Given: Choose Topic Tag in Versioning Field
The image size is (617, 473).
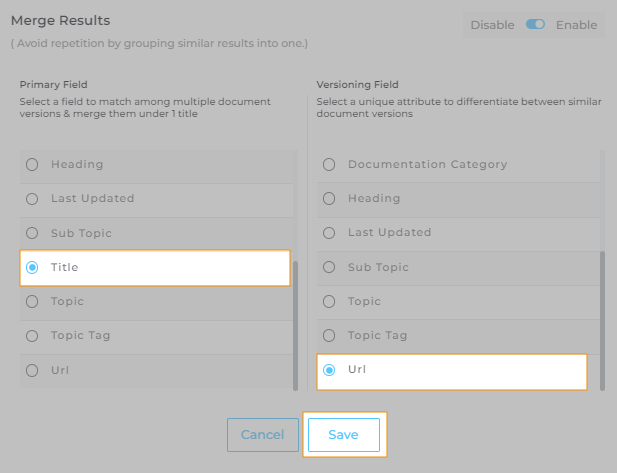Looking at the screenshot, I should (330, 335).
